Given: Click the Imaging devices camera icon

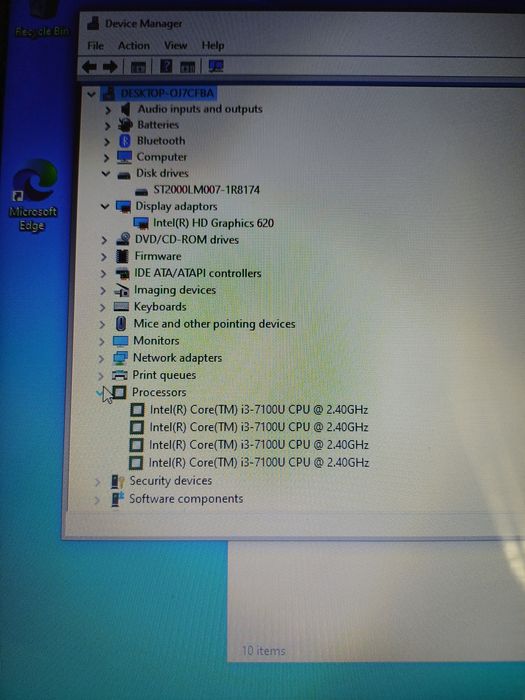Looking at the screenshot, I should [121, 290].
